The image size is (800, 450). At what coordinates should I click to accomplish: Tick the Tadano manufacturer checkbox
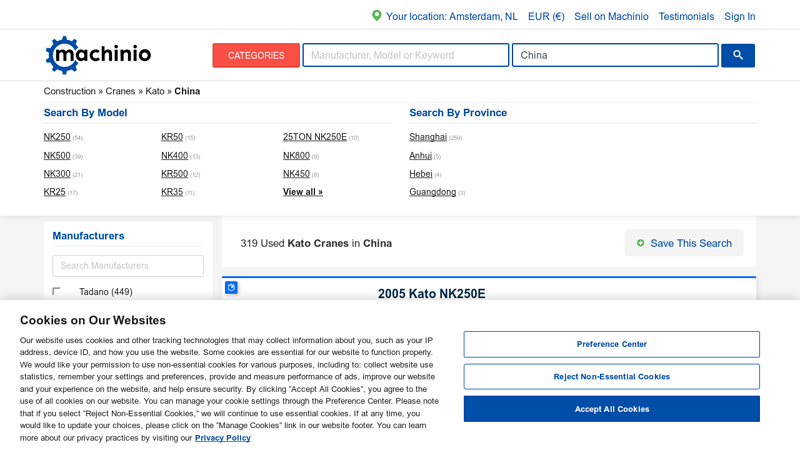click(56, 291)
